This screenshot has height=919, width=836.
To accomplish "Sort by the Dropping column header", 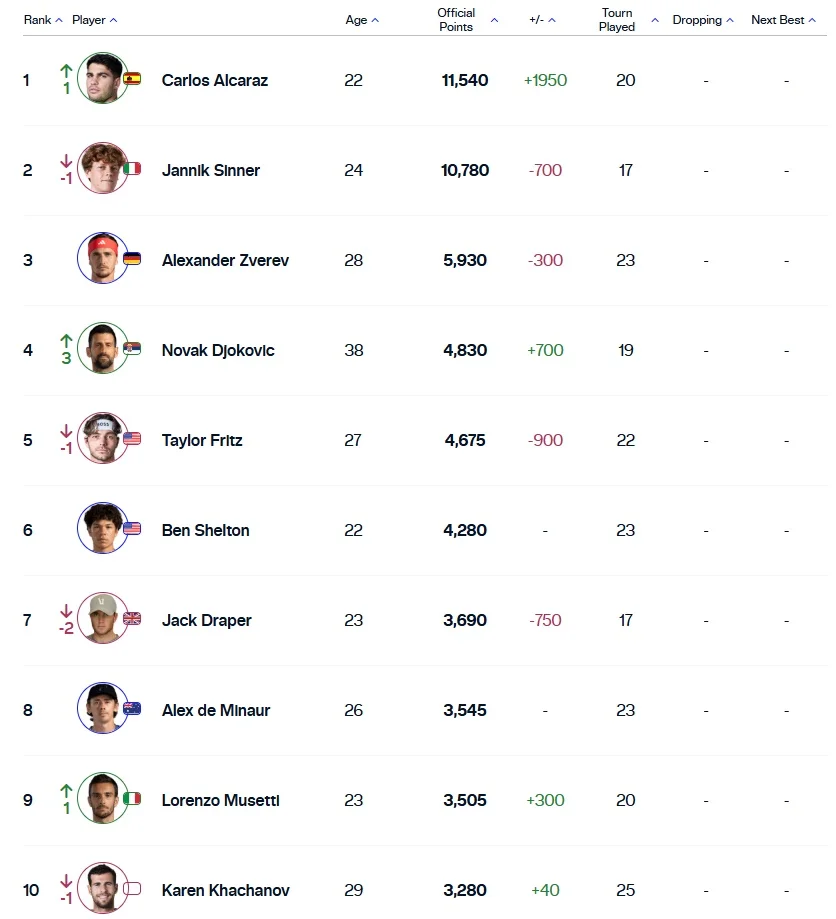I will [x=702, y=20].
